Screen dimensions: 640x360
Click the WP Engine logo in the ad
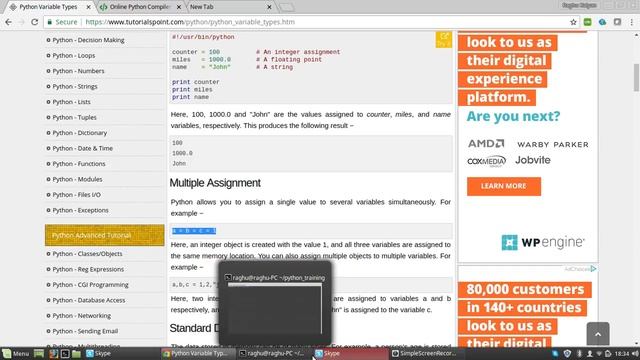[x=543, y=242]
